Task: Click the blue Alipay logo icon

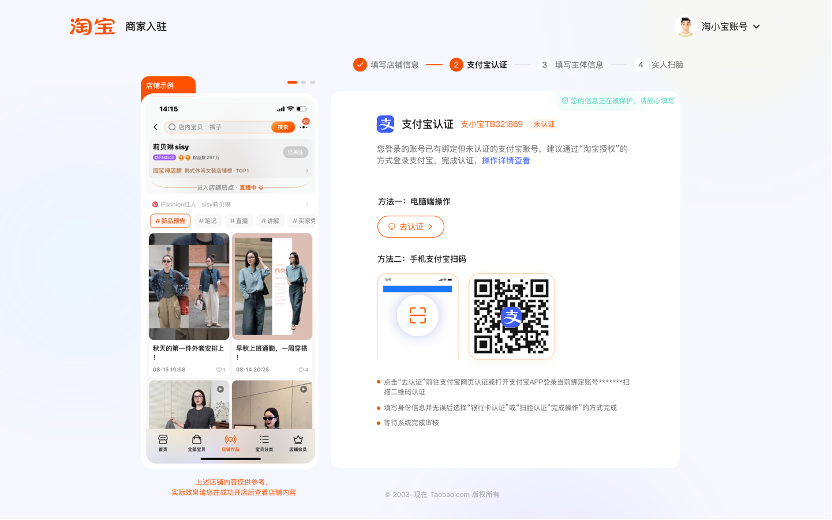Action: point(386,124)
